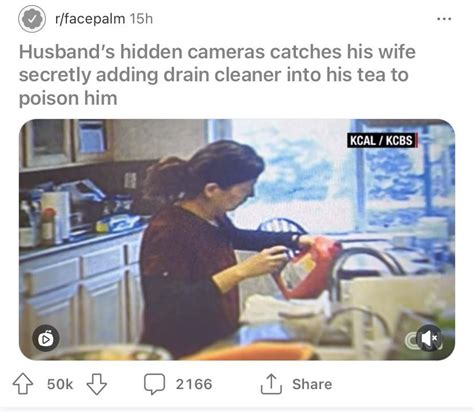Unmute the video with the speaker icon
Screen dimensions: 474x412
pos(429,338)
